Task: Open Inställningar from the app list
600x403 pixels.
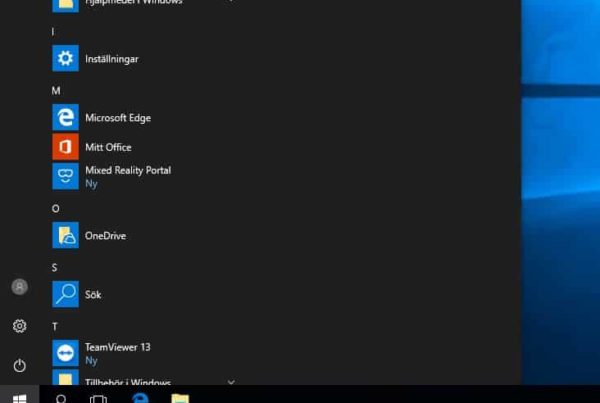Action: (x=111, y=59)
